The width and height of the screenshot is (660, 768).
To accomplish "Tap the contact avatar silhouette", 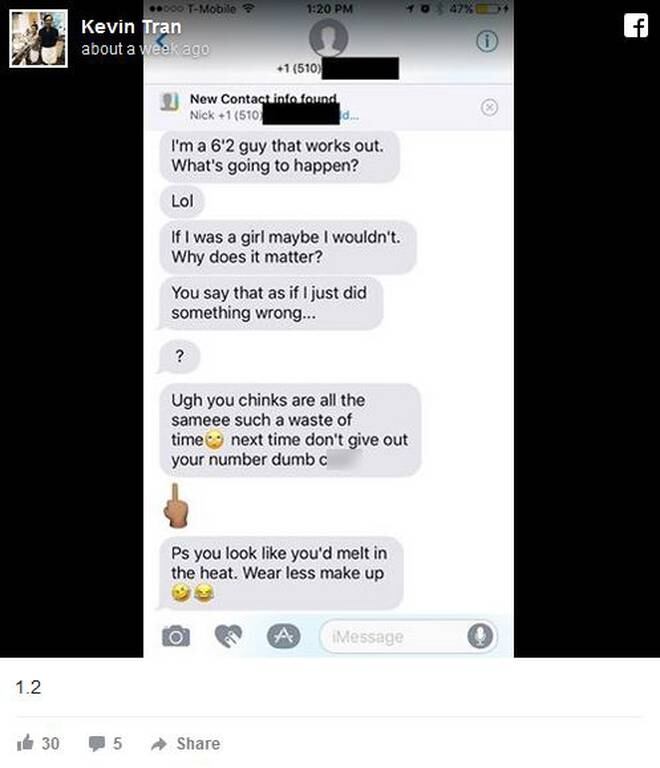I will point(329,38).
